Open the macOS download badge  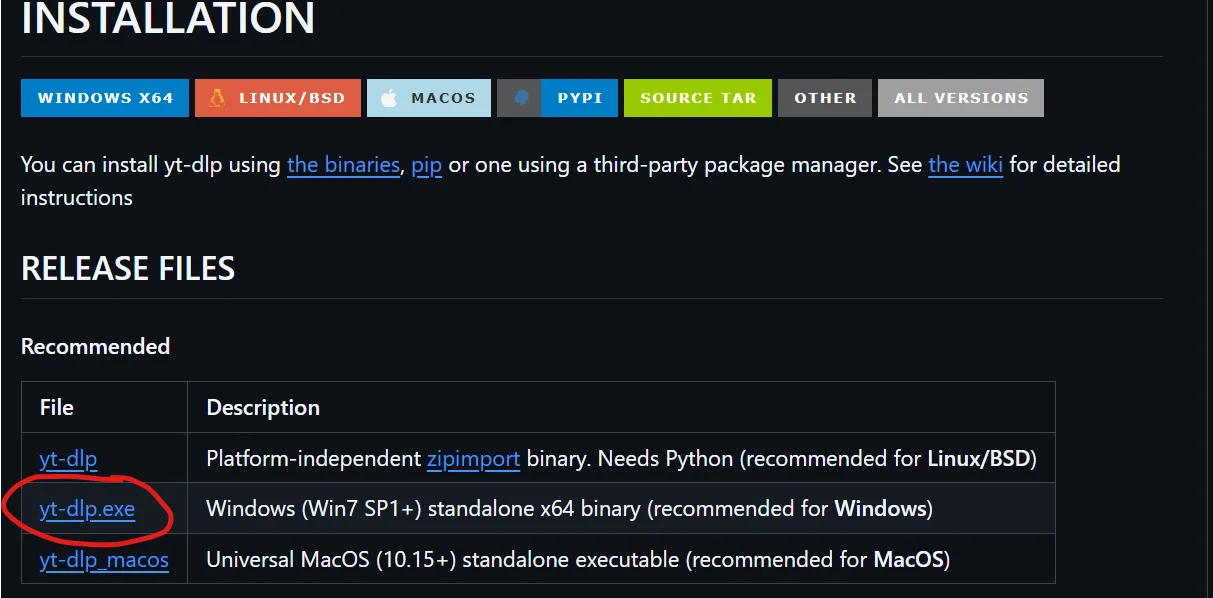pyautogui.click(x=429, y=98)
